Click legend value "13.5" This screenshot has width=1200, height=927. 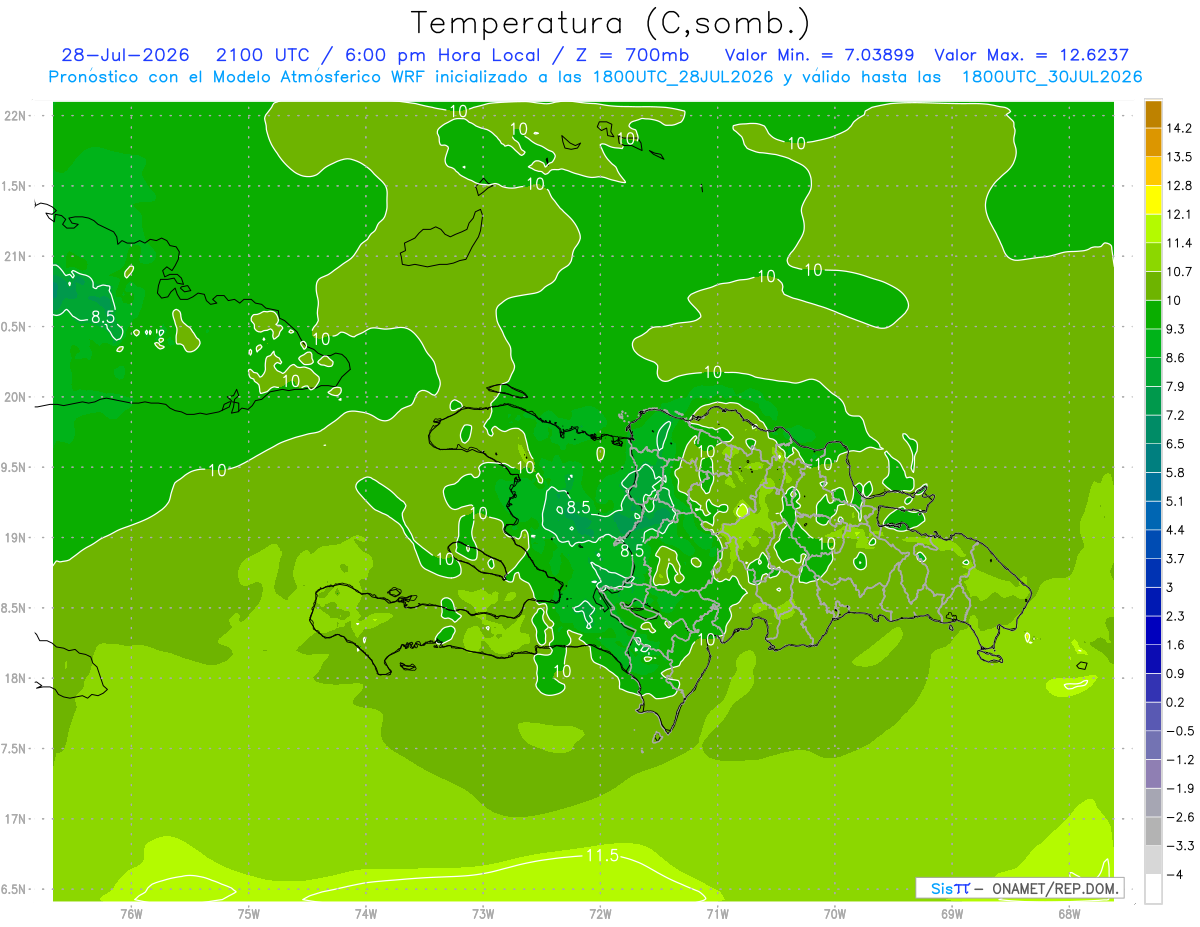[x=1179, y=157]
